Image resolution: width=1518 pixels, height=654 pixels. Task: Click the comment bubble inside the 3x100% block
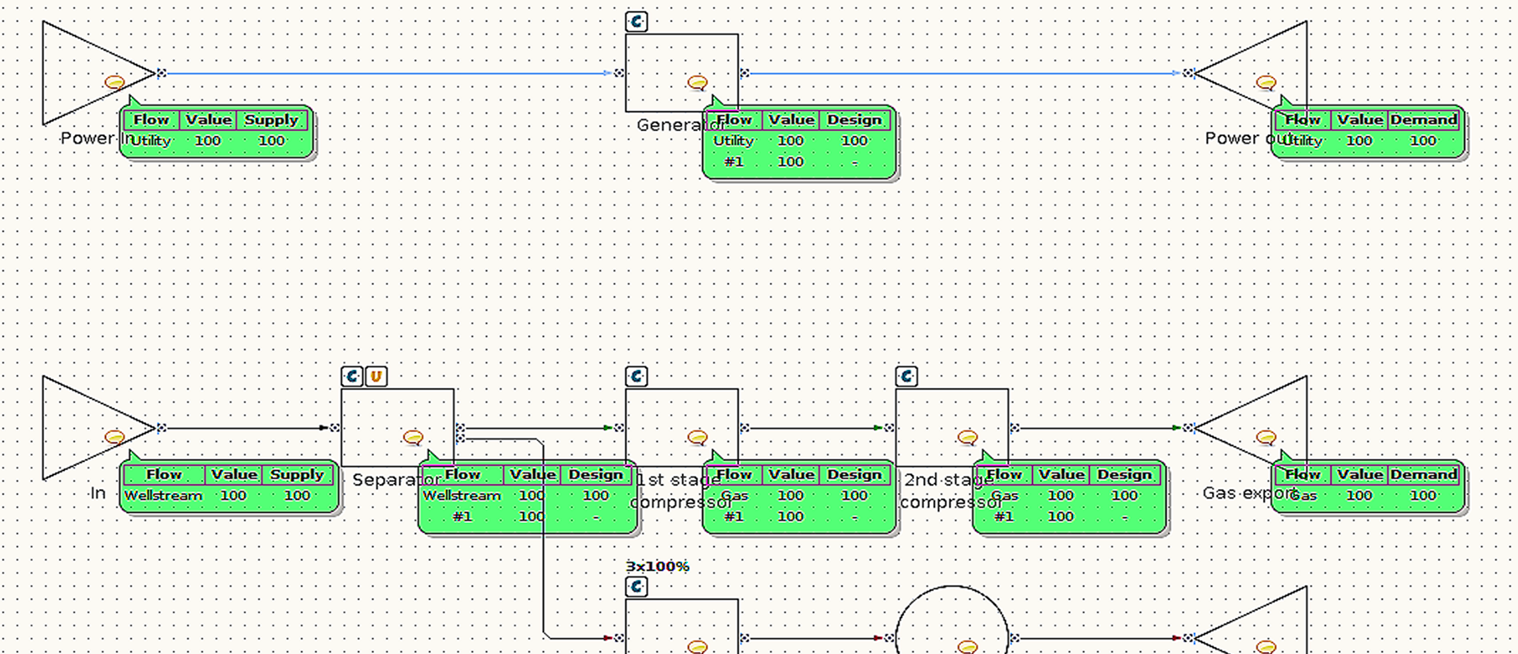click(697, 648)
